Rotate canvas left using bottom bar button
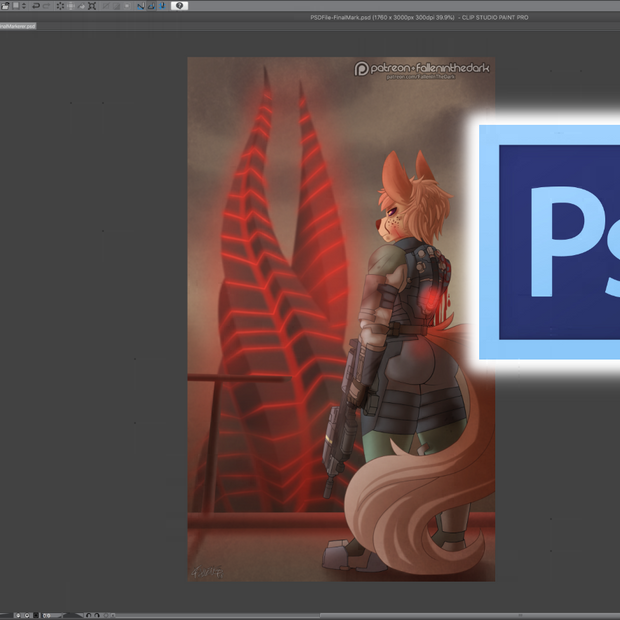The height and width of the screenshot is (620, 620). (88, 615)
